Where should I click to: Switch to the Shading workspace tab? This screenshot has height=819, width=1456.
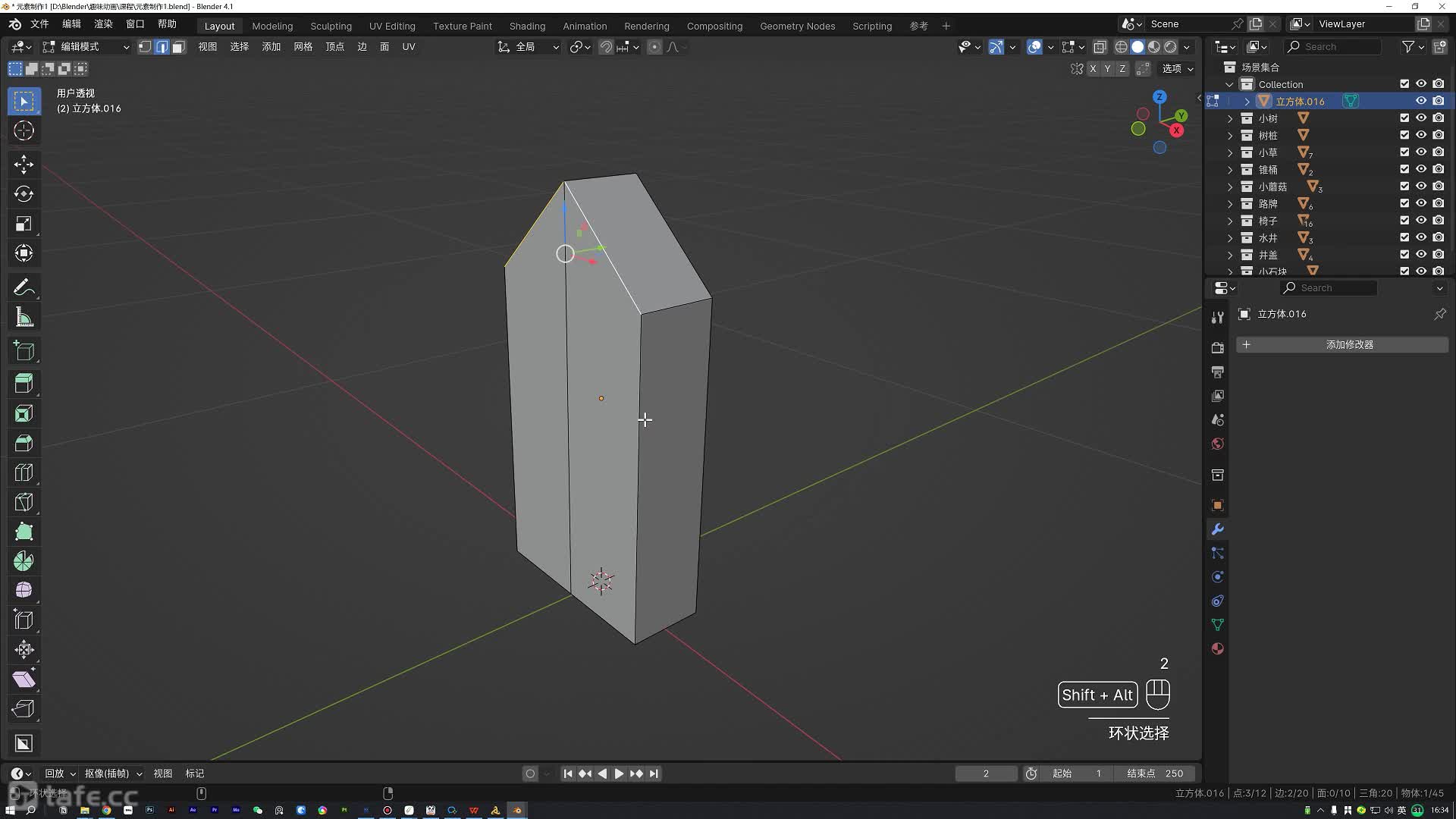(527, 26)
